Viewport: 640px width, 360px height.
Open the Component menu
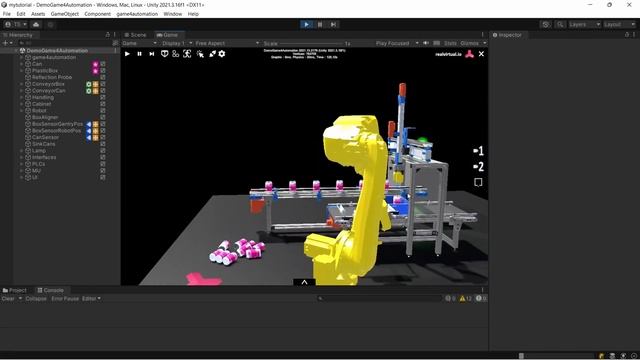click(97, 14)
